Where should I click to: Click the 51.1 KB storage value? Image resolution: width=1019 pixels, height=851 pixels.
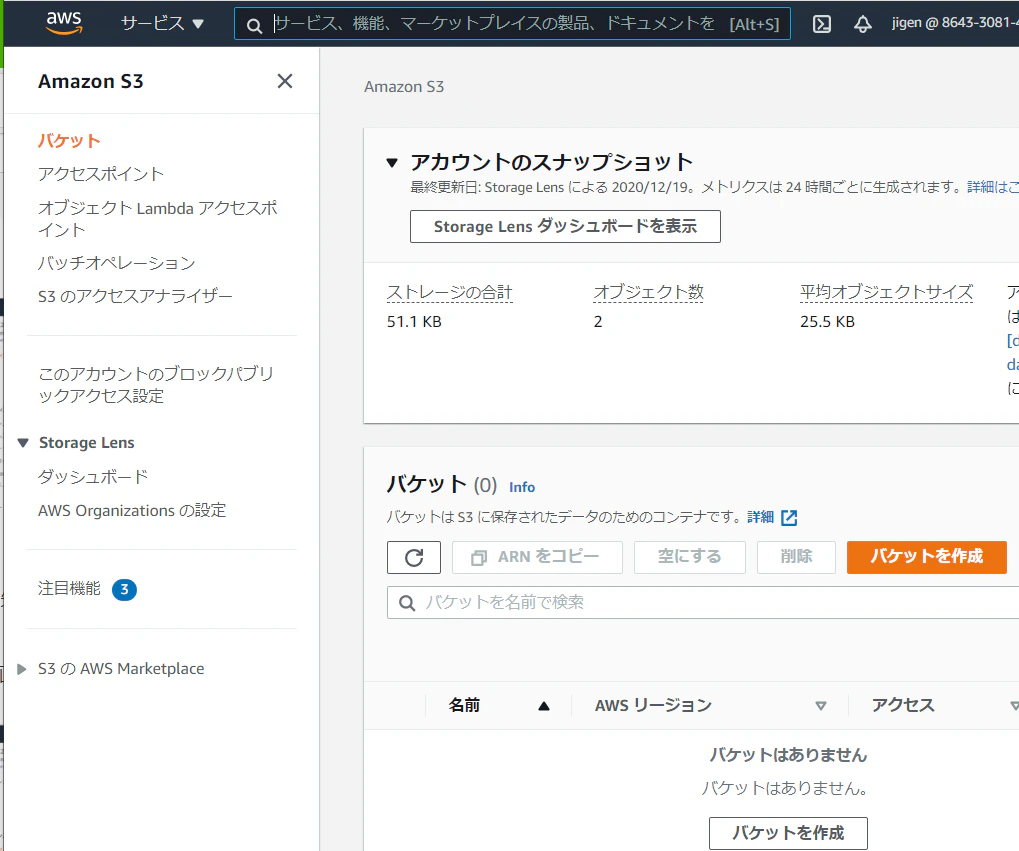pos(414,322)
